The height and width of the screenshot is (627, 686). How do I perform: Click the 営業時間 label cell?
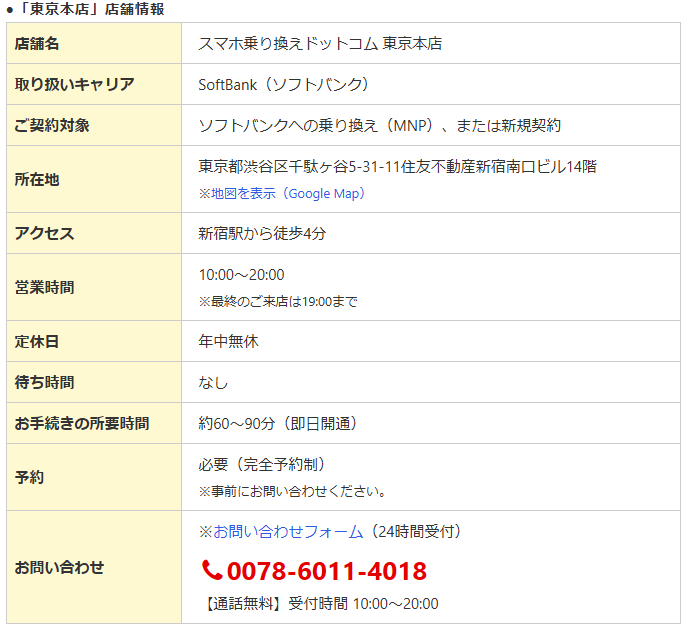tap(94, 287)
